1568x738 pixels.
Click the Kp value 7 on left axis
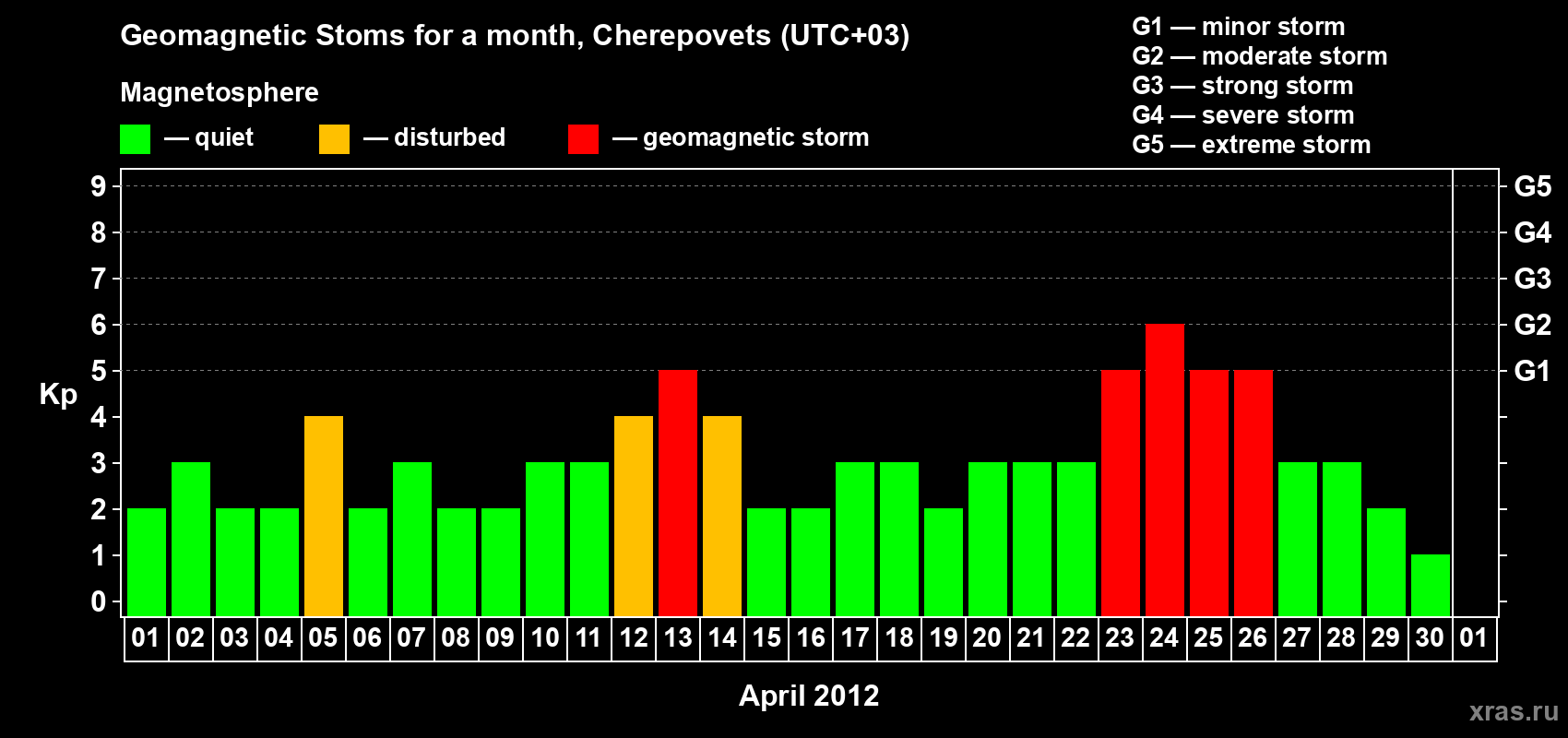[99, 279]
